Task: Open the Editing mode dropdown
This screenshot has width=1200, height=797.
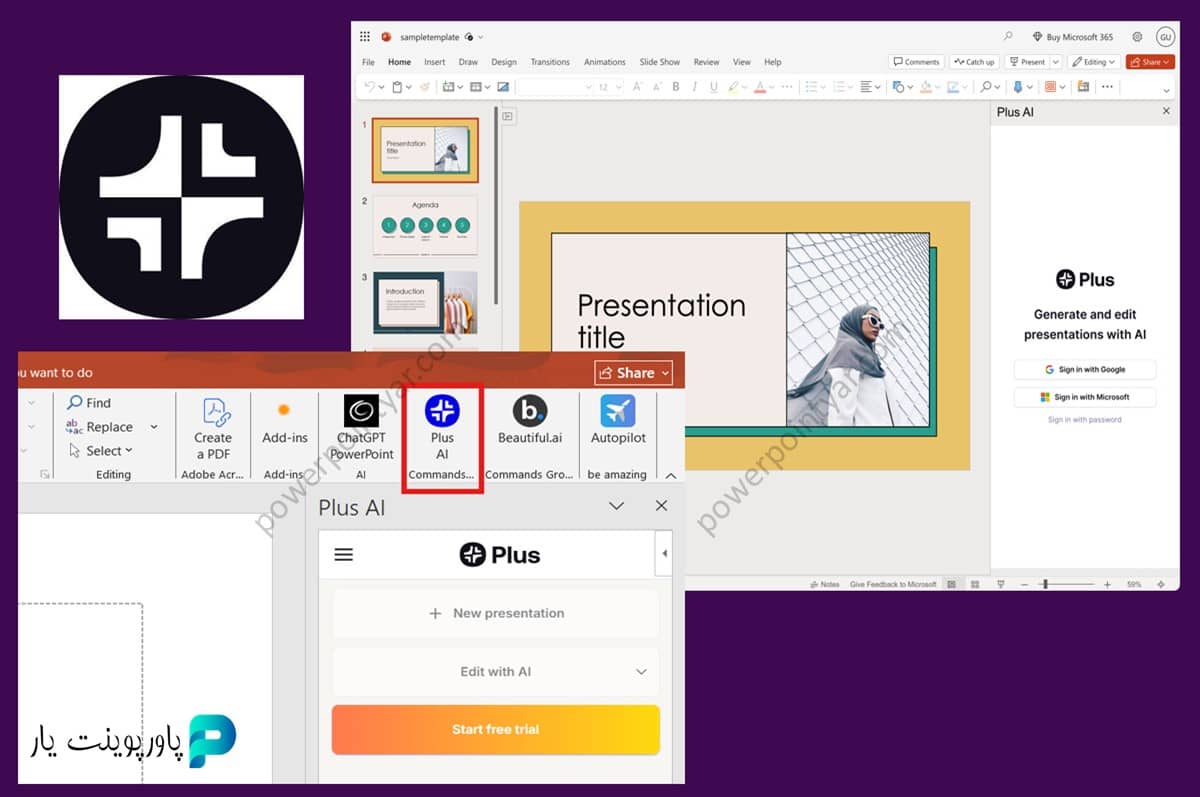Action: point(1092,61)
